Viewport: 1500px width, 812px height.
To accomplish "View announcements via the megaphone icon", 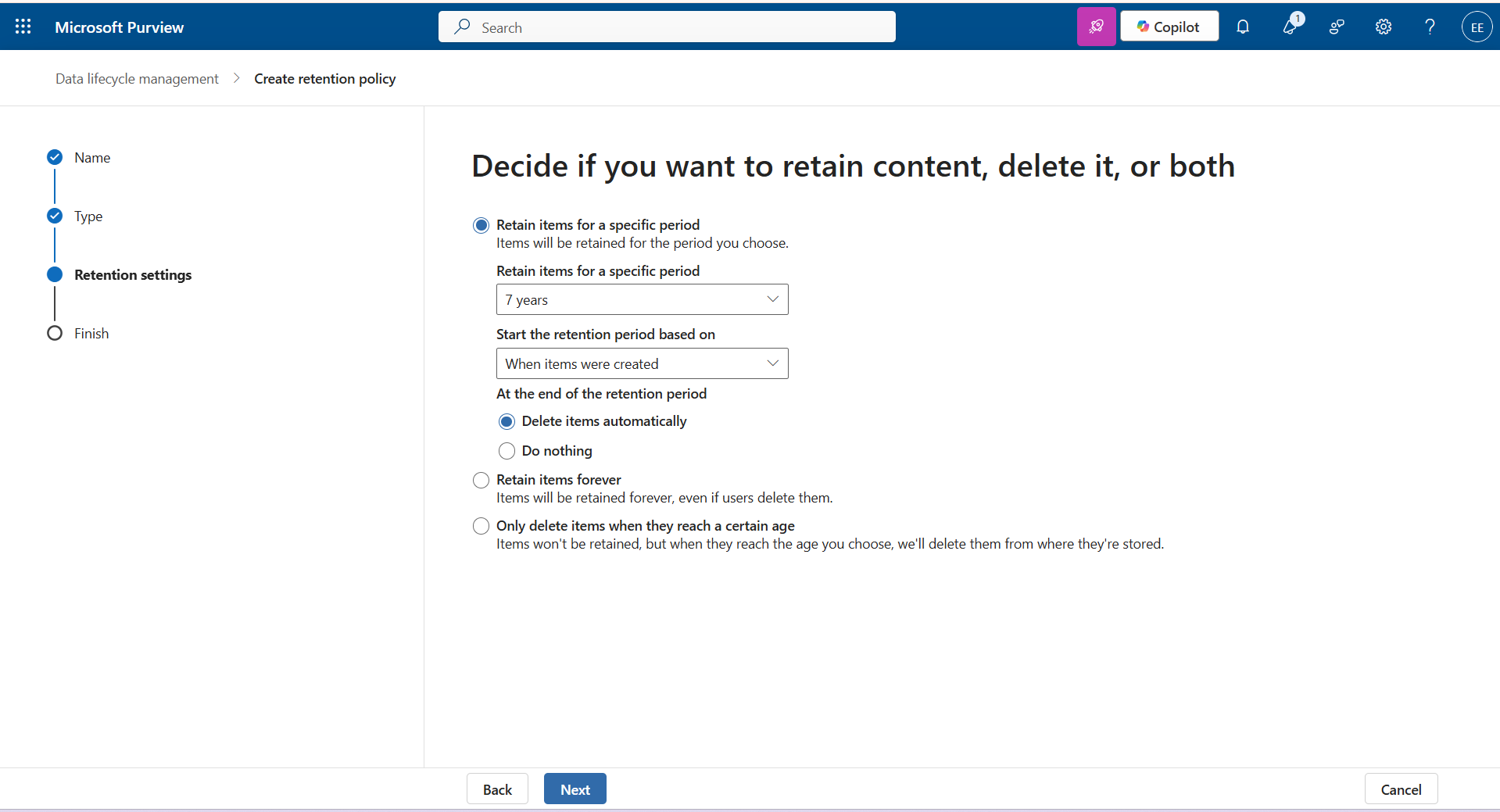I will coord(1290,27).
